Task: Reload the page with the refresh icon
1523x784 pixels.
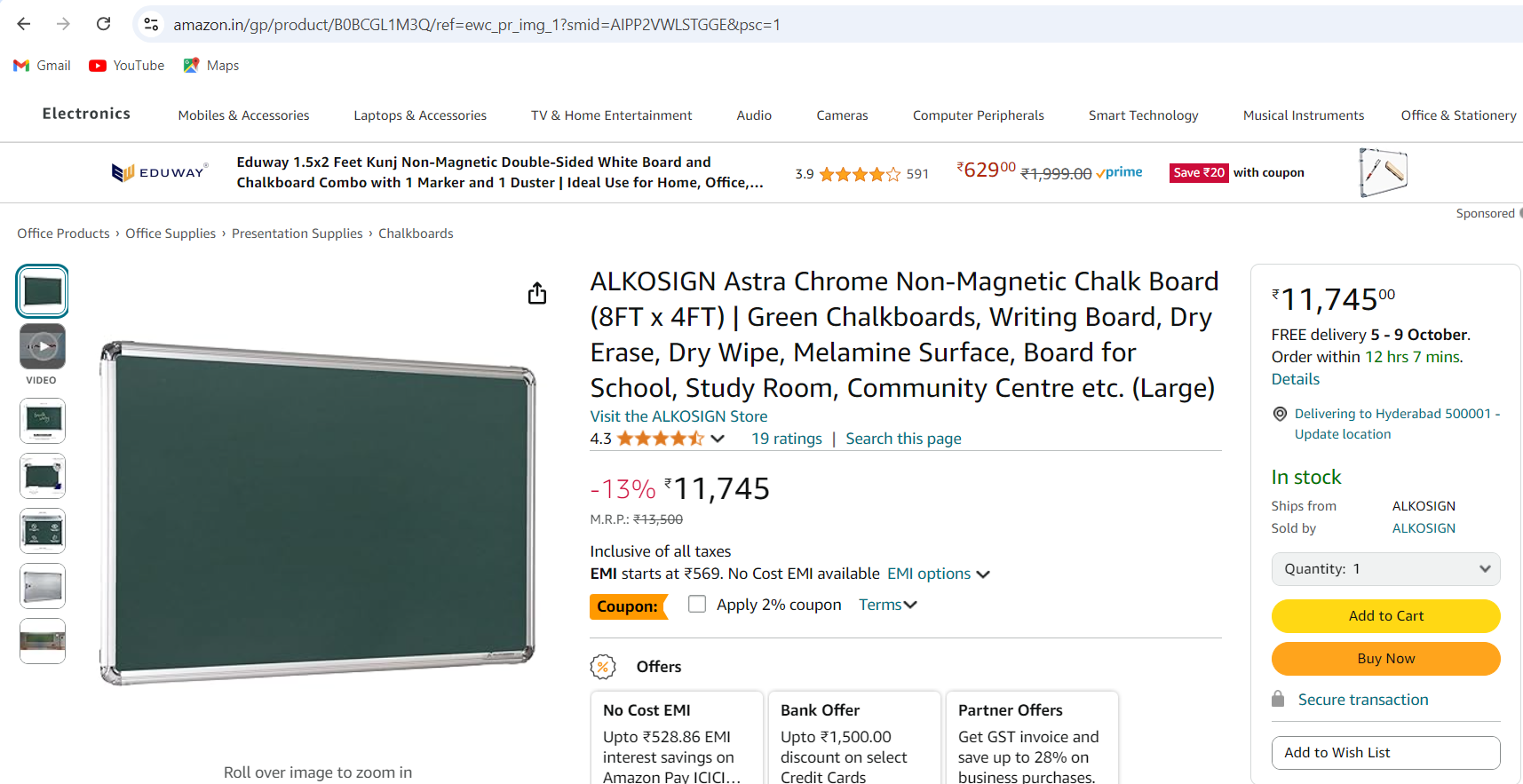Action: 103,24
